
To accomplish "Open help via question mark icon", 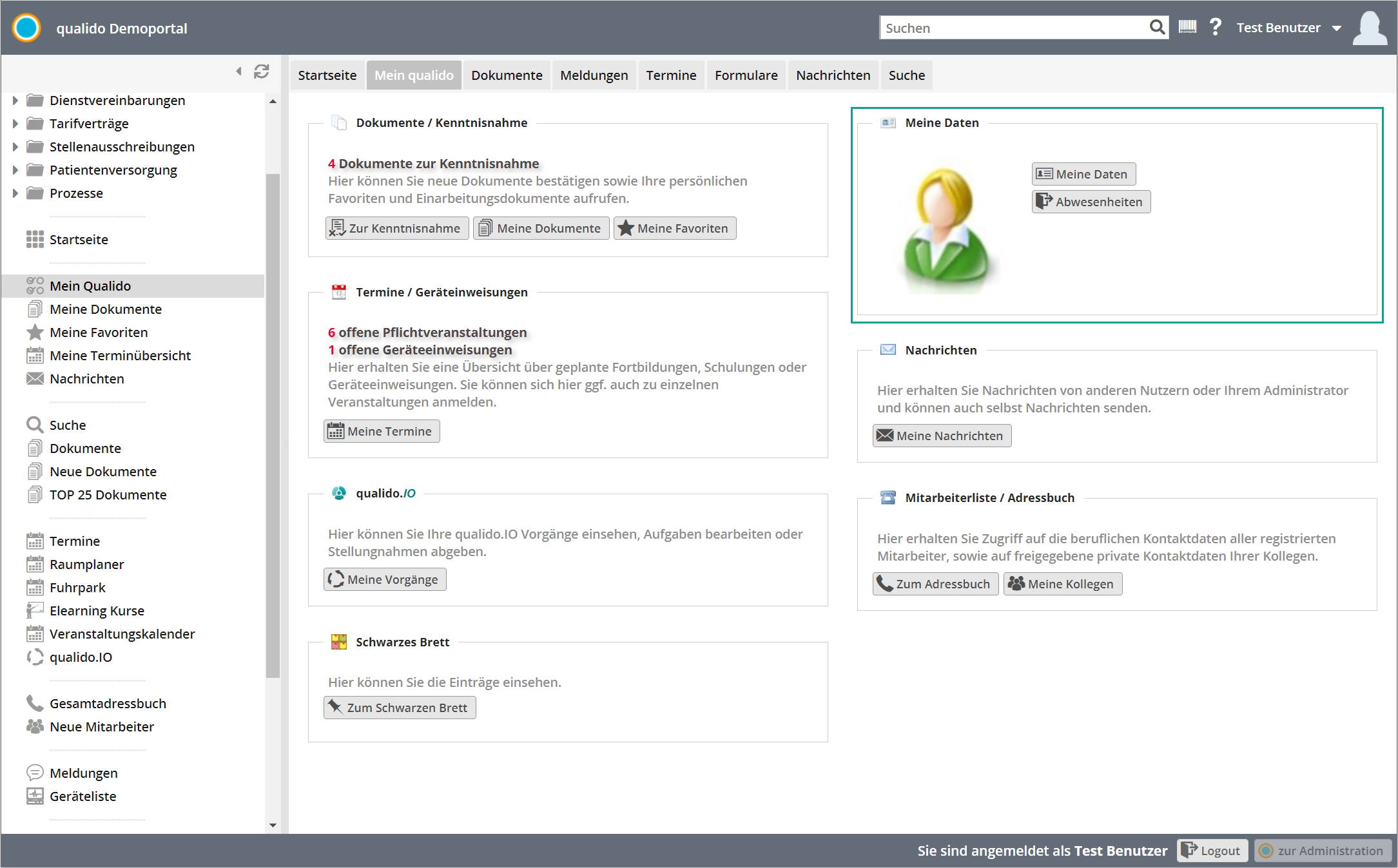I will (x=1215, y=27).
